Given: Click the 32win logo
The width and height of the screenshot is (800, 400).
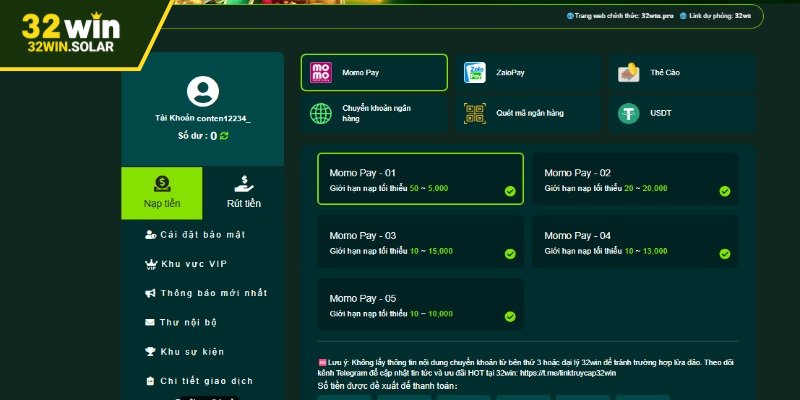Looking at the screenshot, I should click(71, 32).
